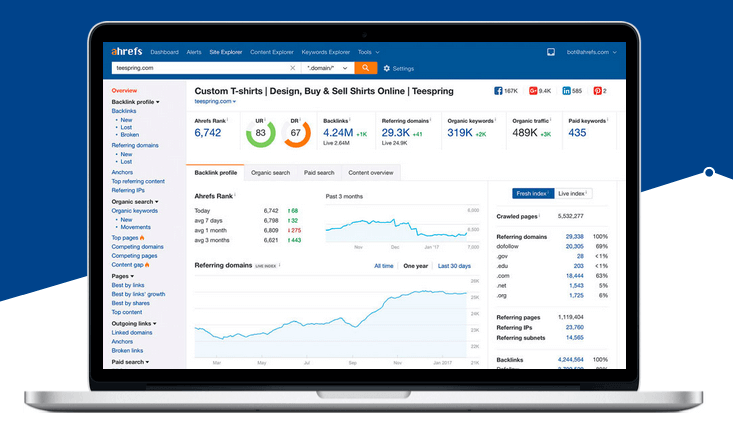The image size is (733, 429).
Task: Click the Google Plus share icon
Action: pos(533,91)
